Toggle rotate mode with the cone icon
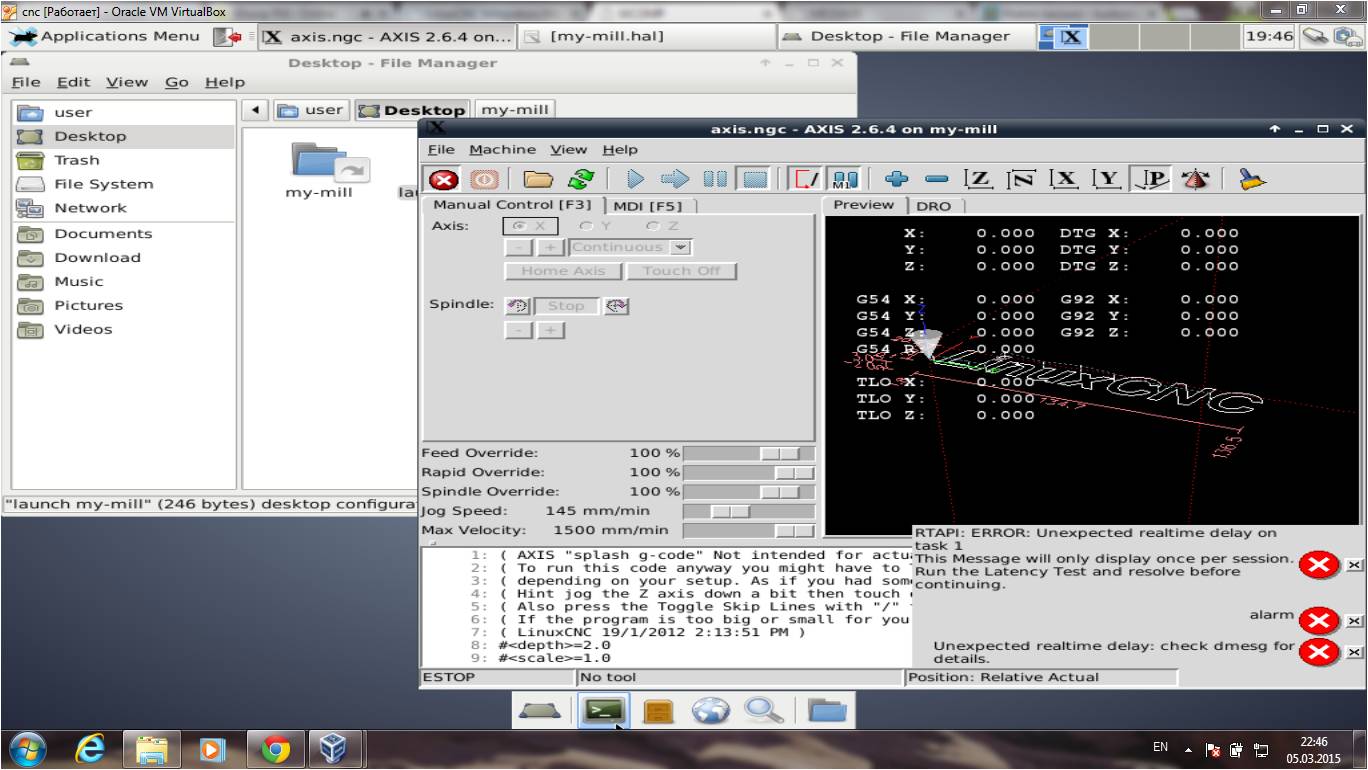Image resolution: width=1368 pixels, height=770 pixels. pos(1196,180)
